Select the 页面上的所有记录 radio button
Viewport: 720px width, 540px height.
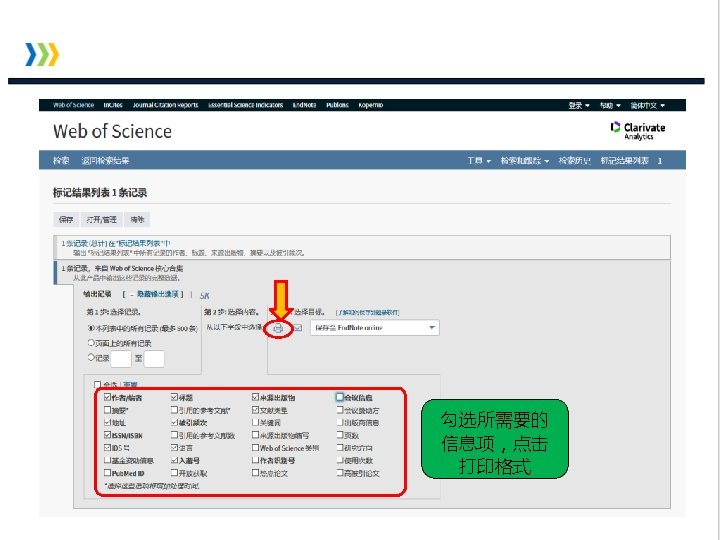[x=90, y=343]
